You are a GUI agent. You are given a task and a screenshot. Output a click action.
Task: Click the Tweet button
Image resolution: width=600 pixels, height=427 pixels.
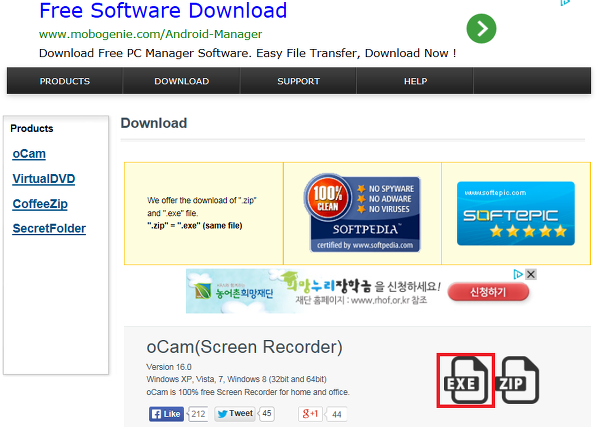pos(235,414)
